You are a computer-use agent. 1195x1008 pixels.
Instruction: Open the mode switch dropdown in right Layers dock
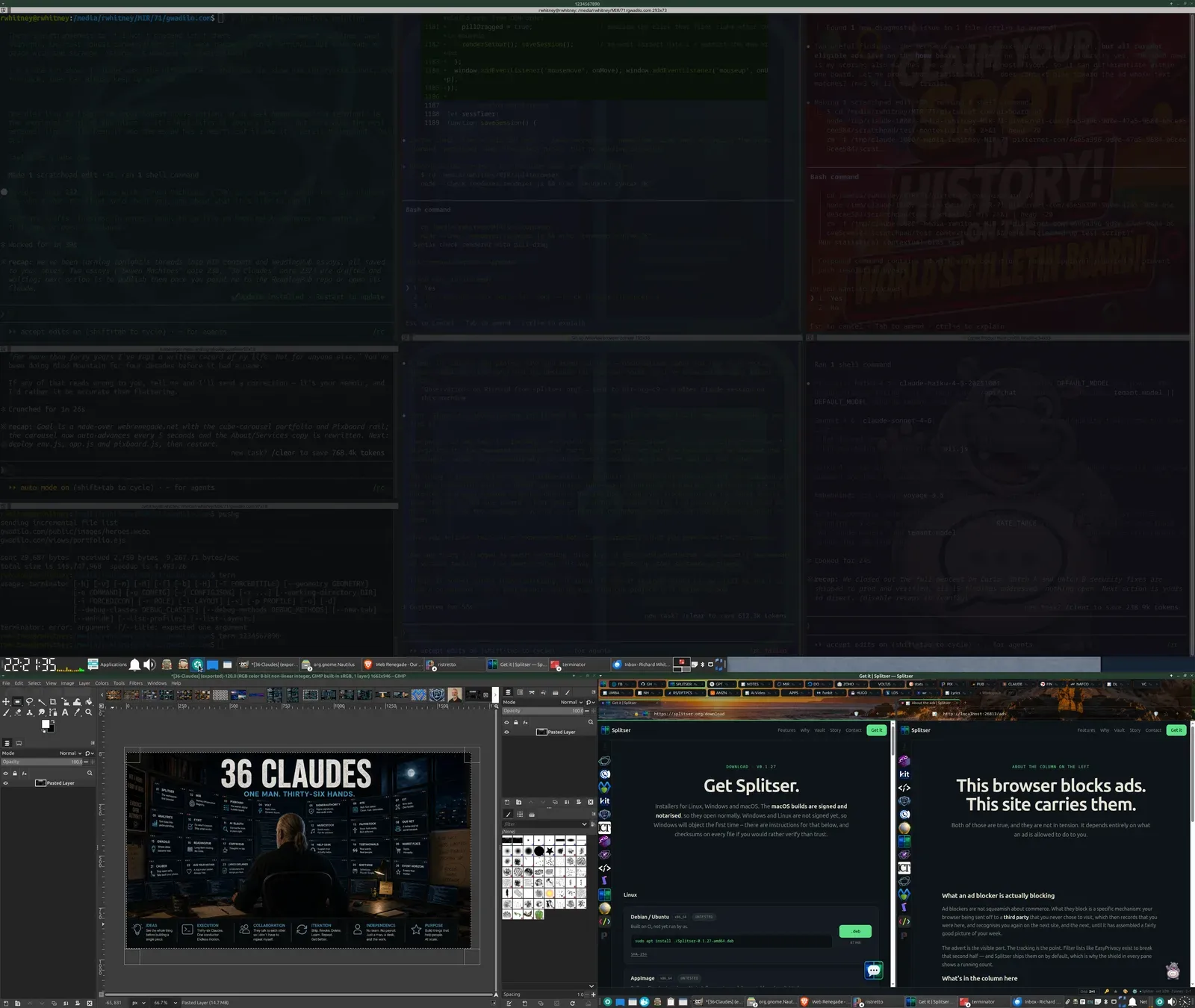pos(590,702)
